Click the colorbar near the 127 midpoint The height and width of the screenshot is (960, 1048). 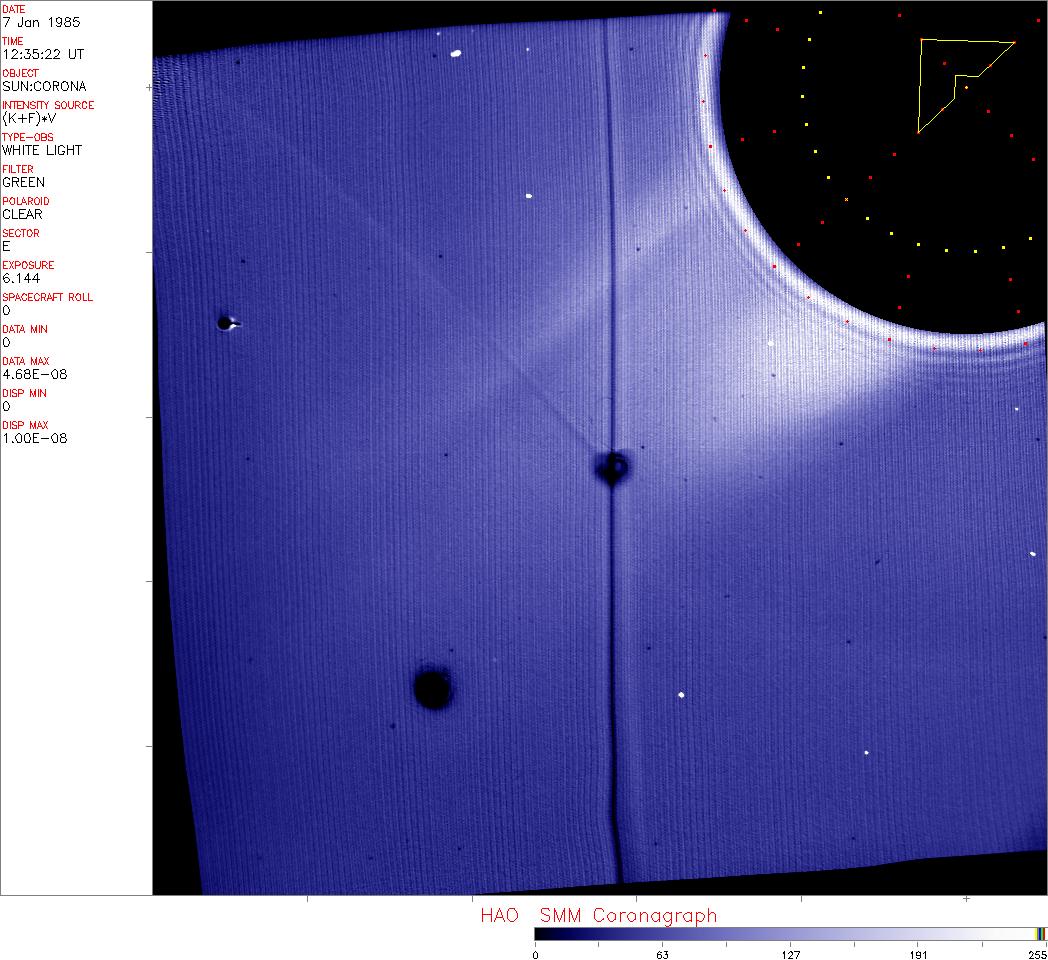[790, 933]
